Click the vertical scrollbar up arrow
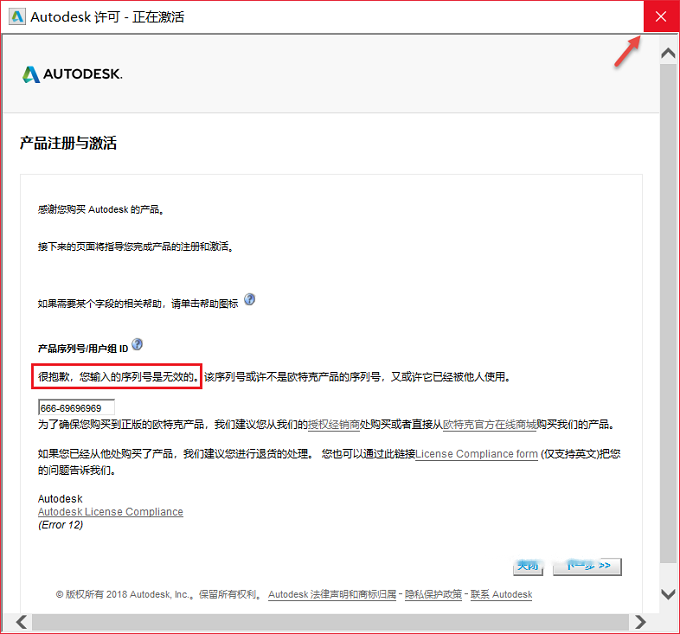The height and width of the screenshot is (634, 680). coord(668,53)
